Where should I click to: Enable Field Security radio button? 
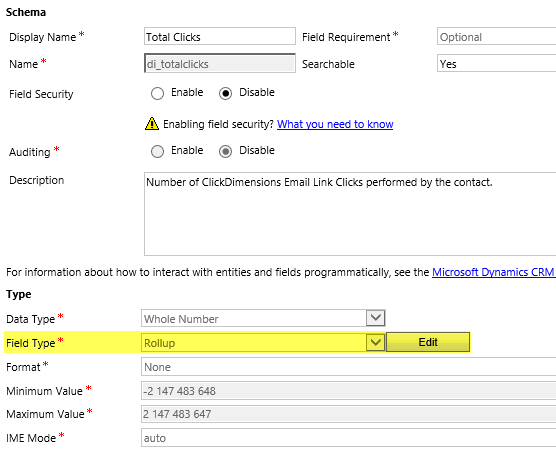(x=157, y=94)
